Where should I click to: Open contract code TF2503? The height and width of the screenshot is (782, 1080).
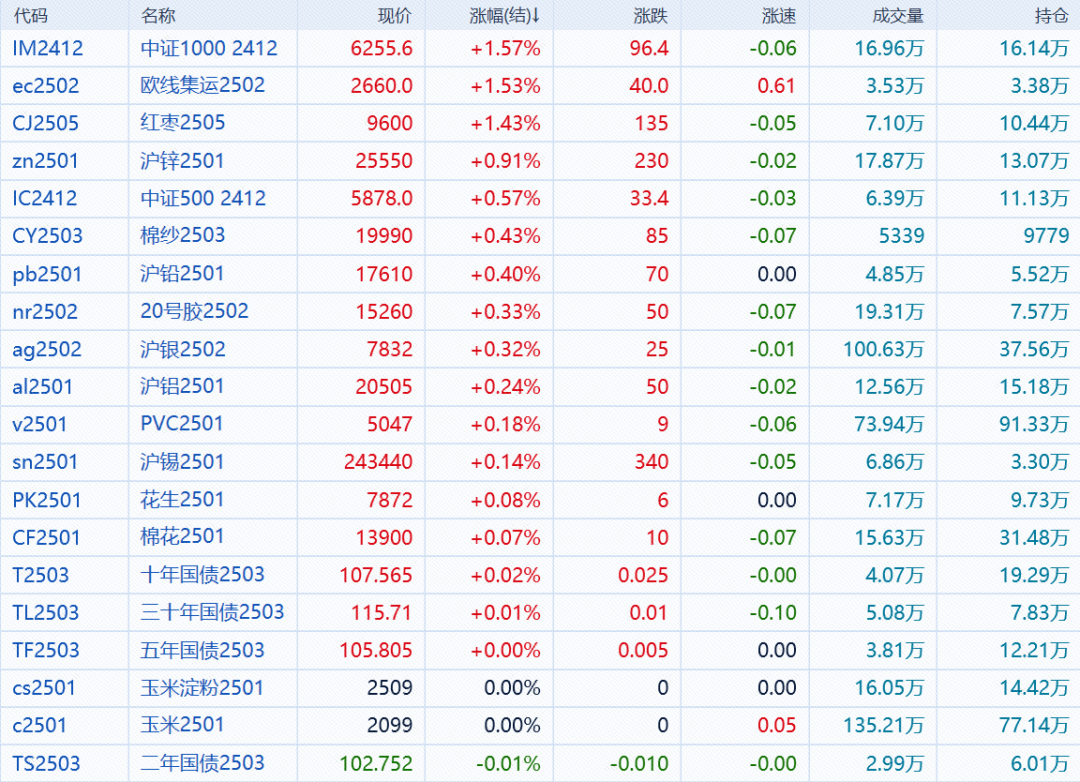[45, 650]
